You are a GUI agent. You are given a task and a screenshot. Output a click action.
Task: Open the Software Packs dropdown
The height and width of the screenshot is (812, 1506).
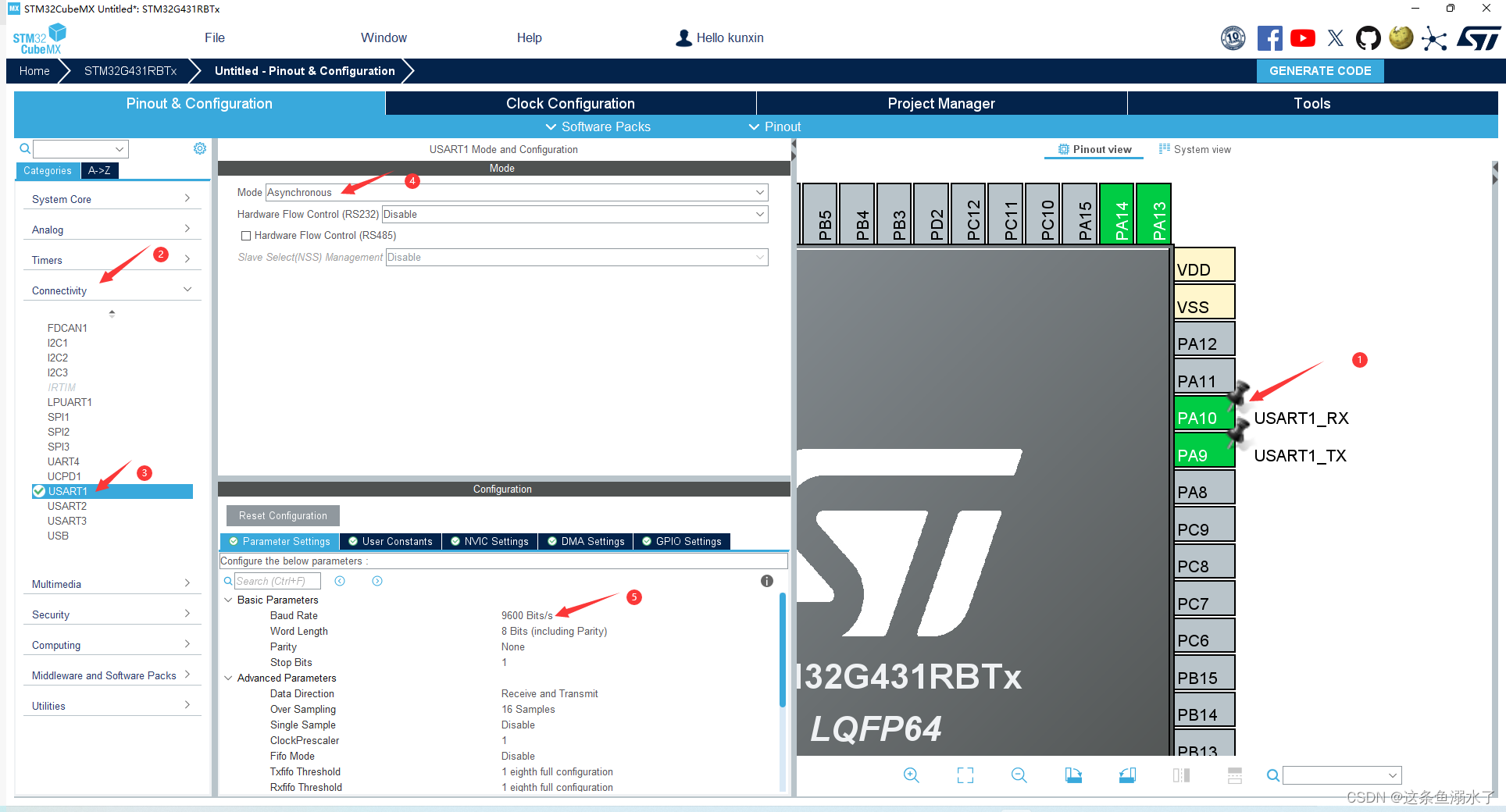598,126
